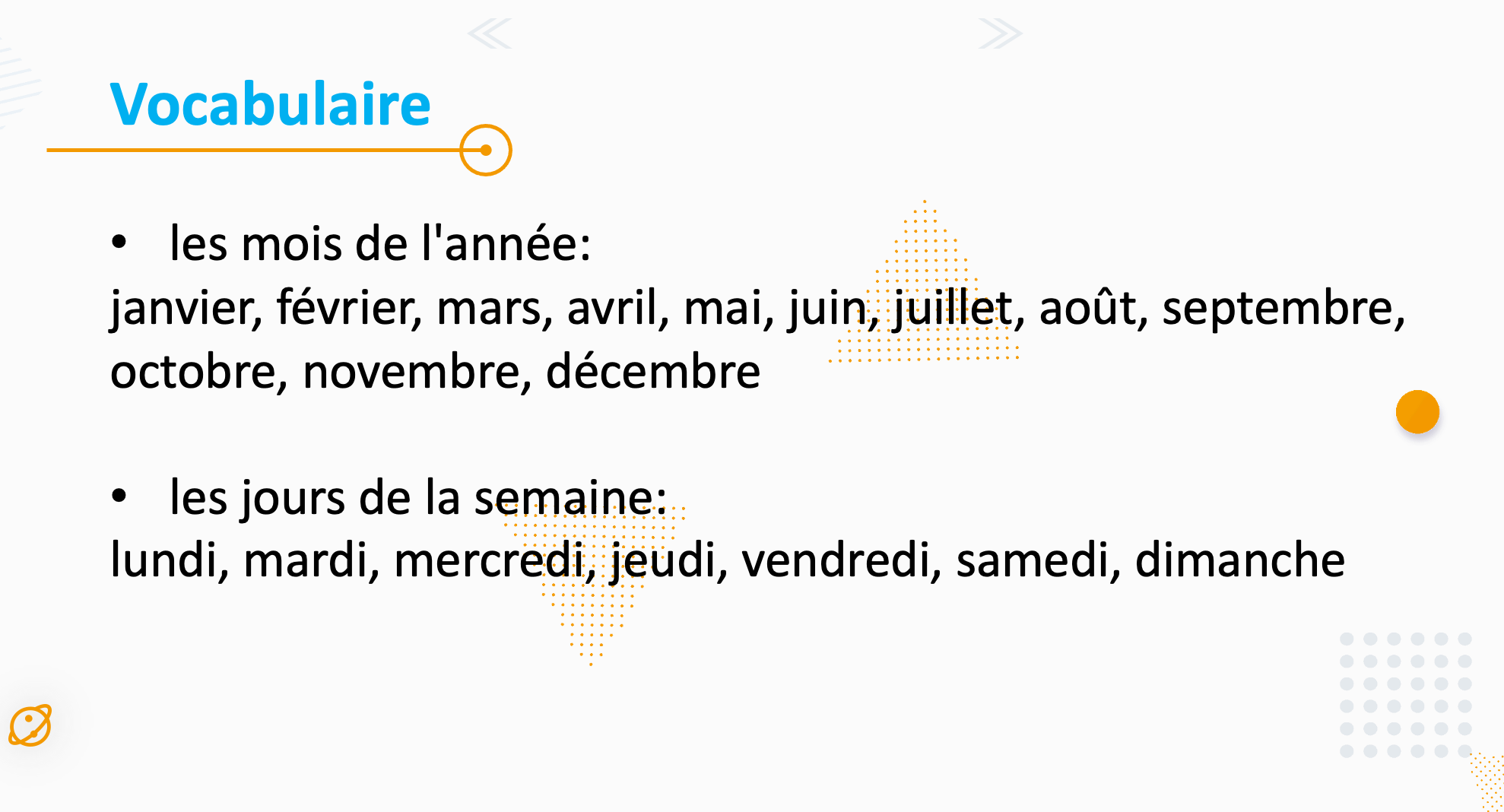Click the "les mois de l'année:" heading

[x=380, y=244]
